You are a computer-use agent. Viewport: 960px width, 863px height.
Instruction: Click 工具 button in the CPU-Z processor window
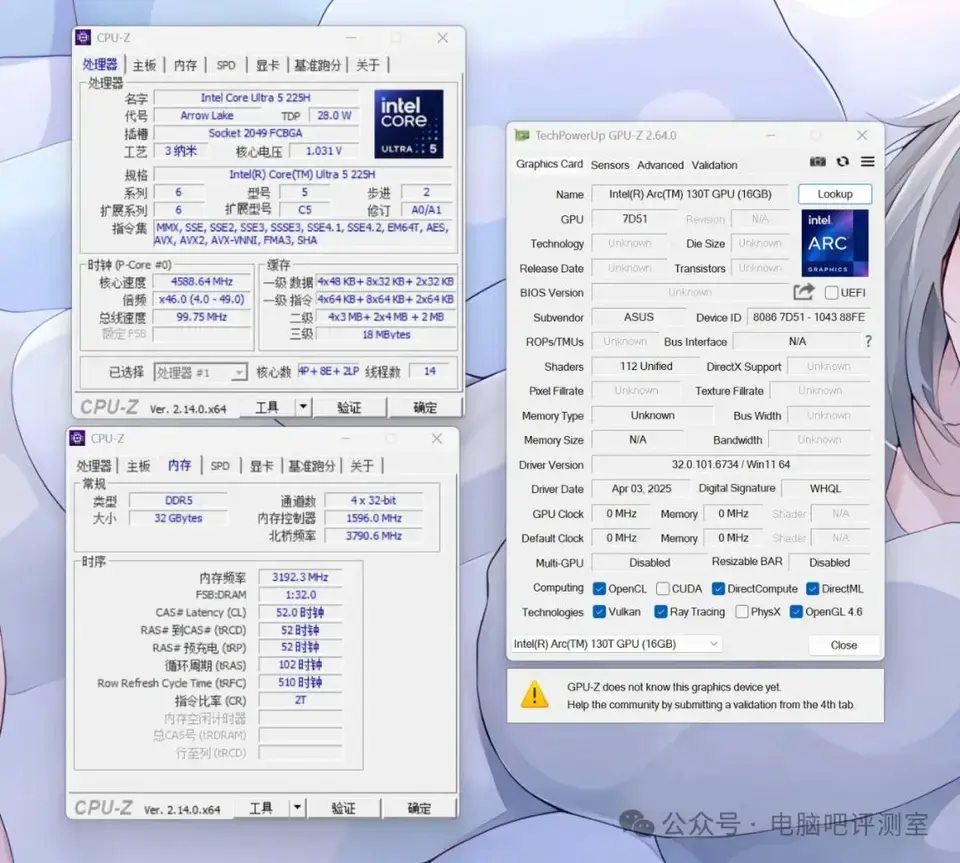click(x=267, y=407)
